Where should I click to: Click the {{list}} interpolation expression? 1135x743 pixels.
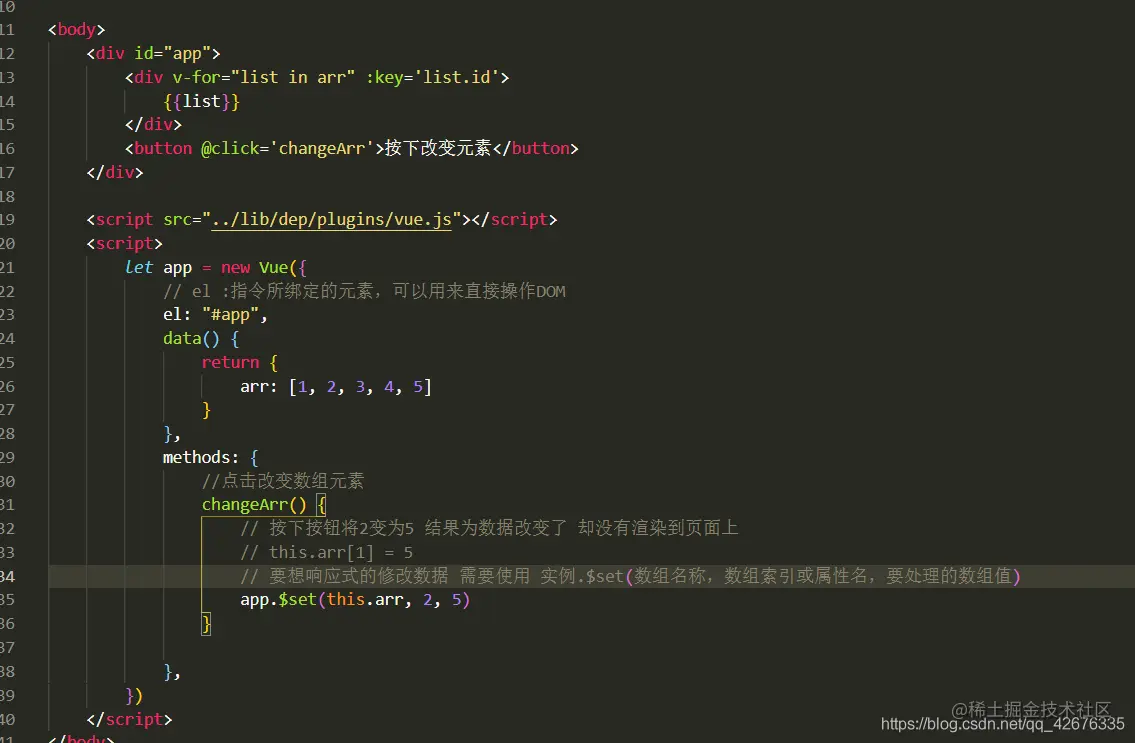(x=201, y=101)
